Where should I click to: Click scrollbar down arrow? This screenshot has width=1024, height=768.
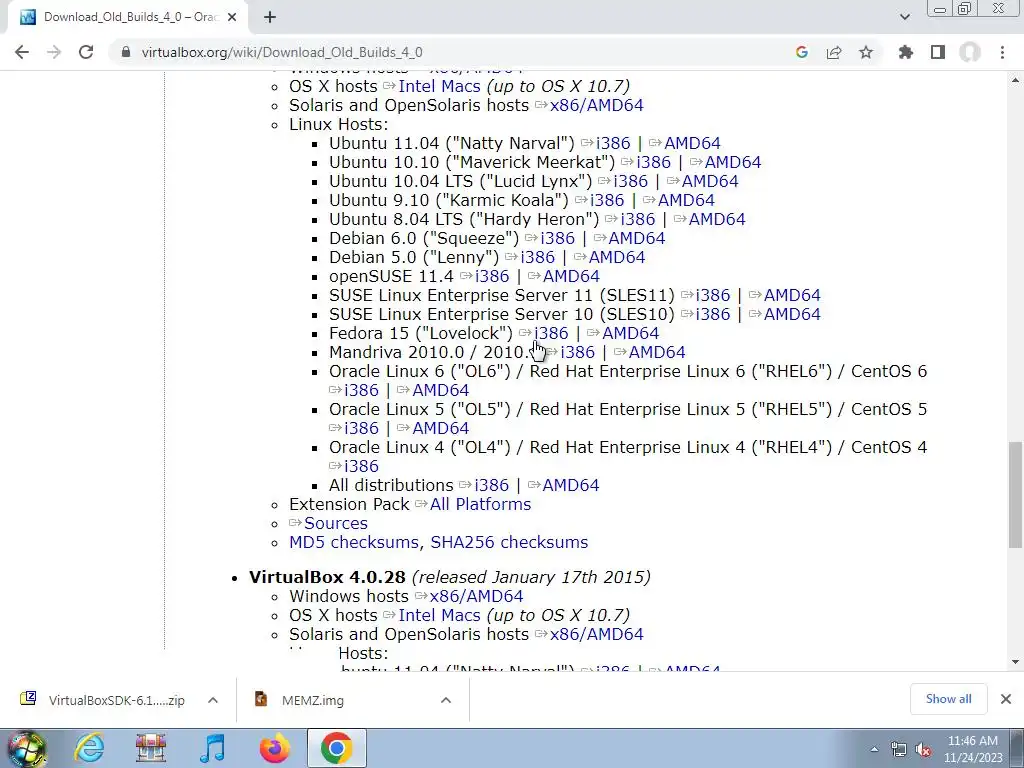1015,662
